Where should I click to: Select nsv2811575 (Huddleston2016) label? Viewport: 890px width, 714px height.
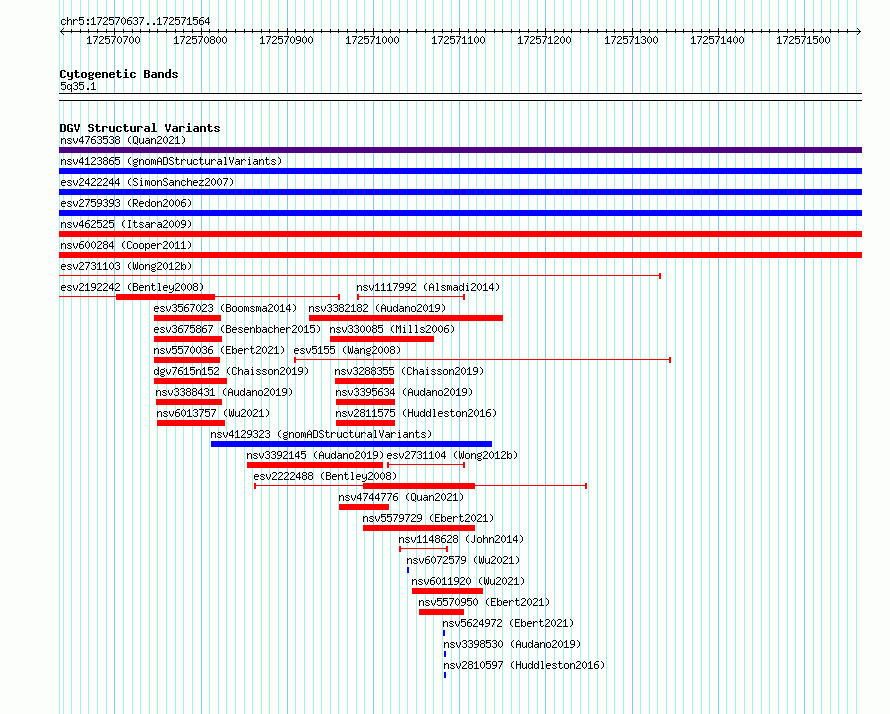[x=415, y=413]
